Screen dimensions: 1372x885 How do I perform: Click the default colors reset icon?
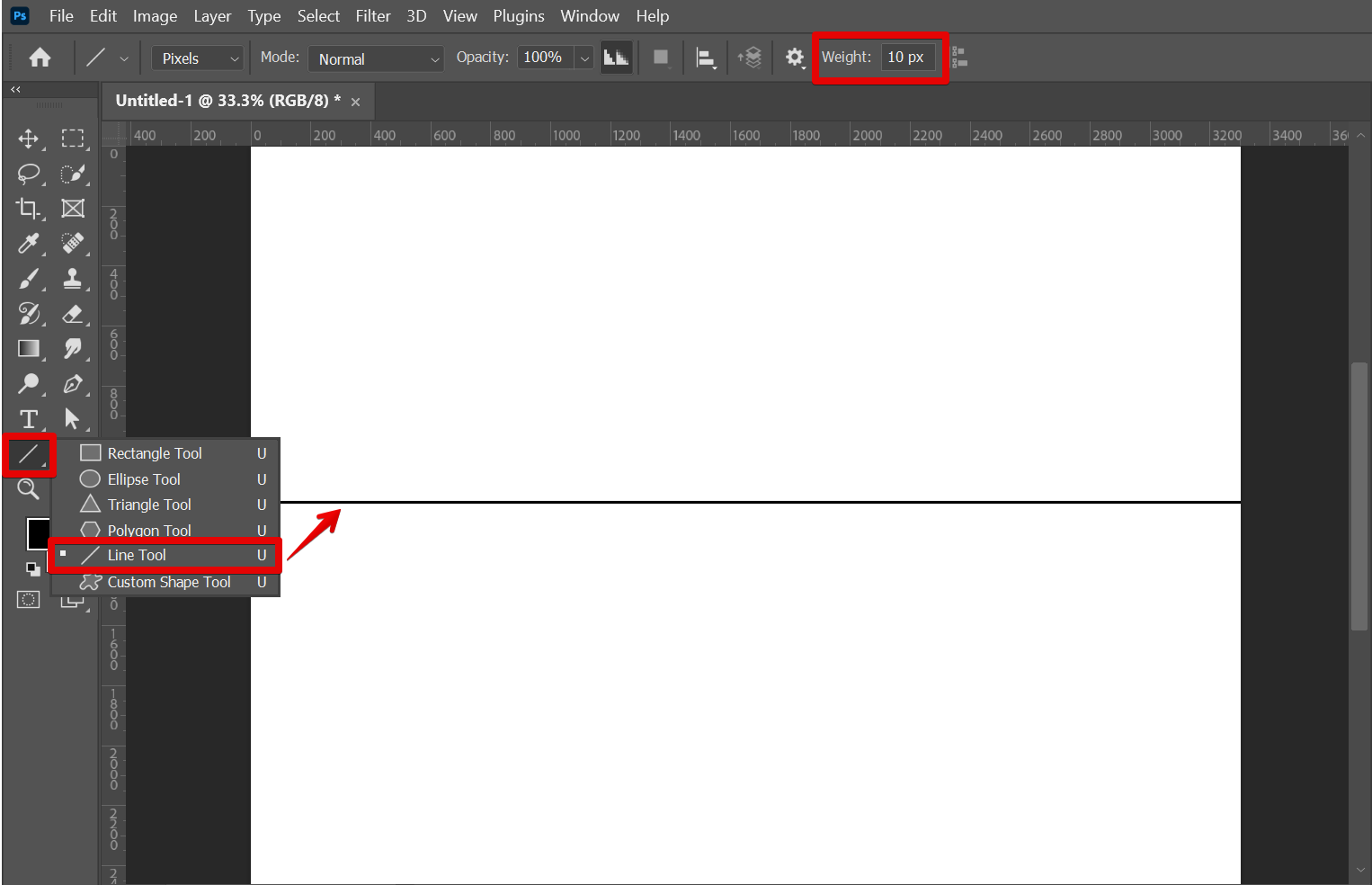point(32,568)
